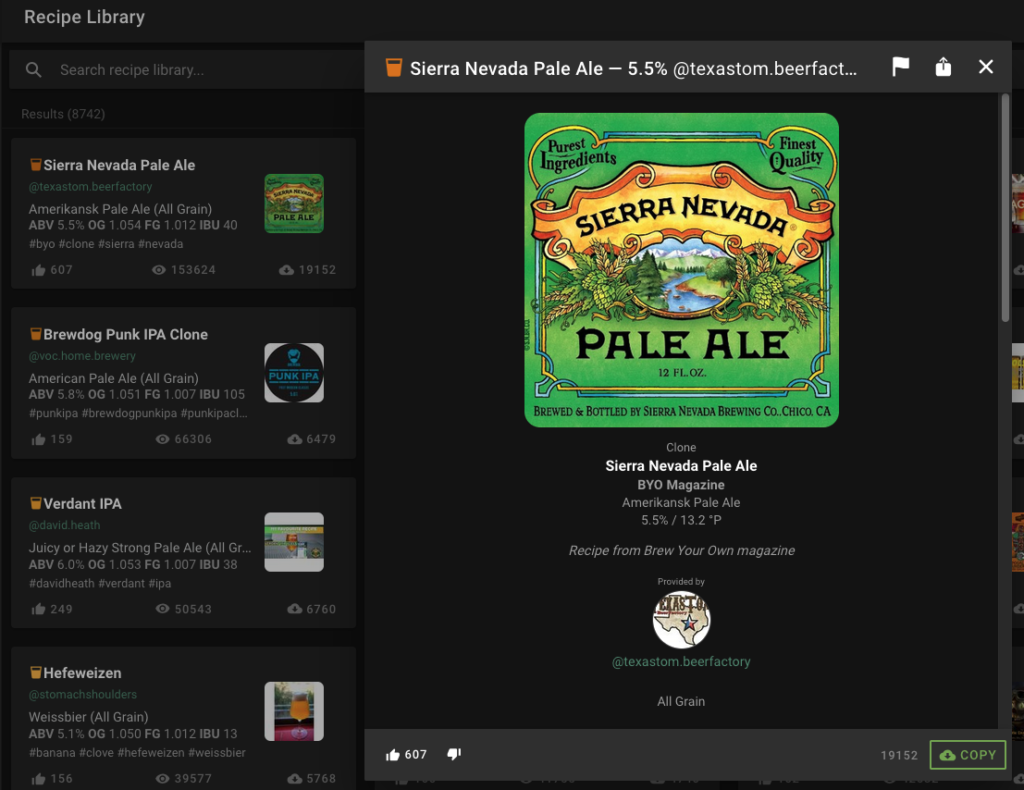Viewport: 1024px width, 790px height.
Task: Click the search magnifier icon
Action: [33, 70]
